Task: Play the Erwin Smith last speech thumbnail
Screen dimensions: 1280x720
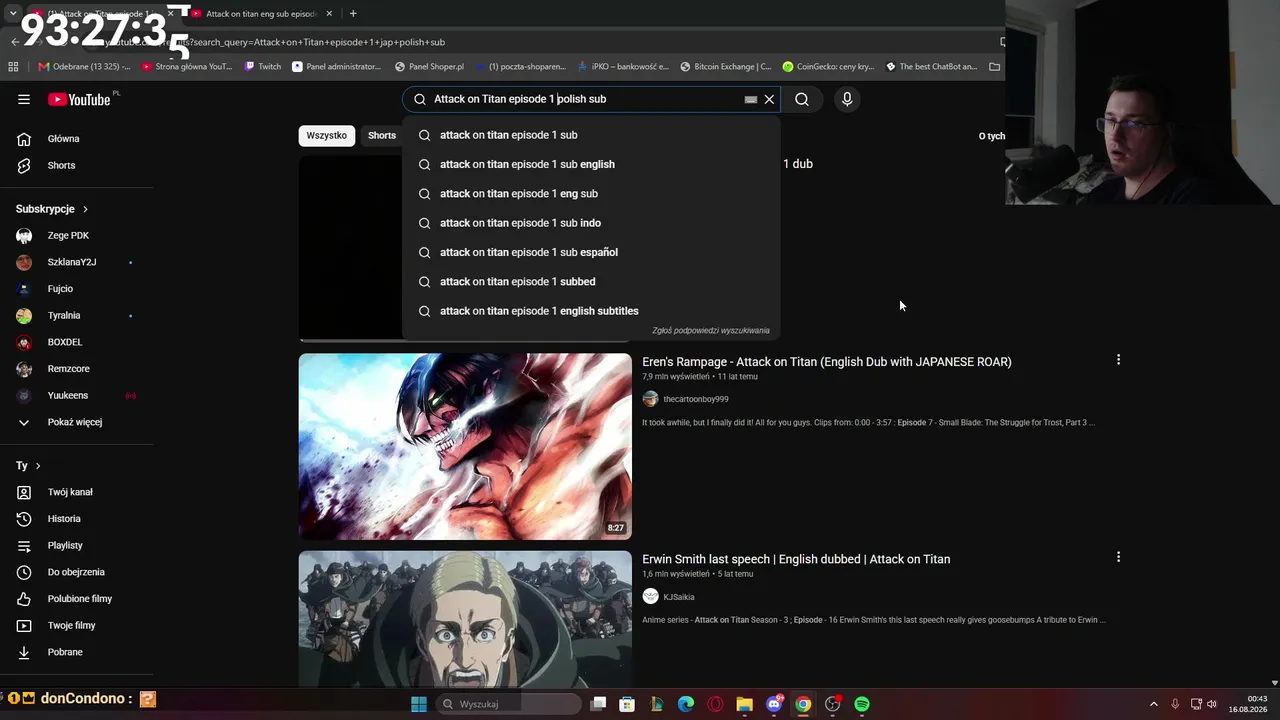Action: [x=465, y=619]
